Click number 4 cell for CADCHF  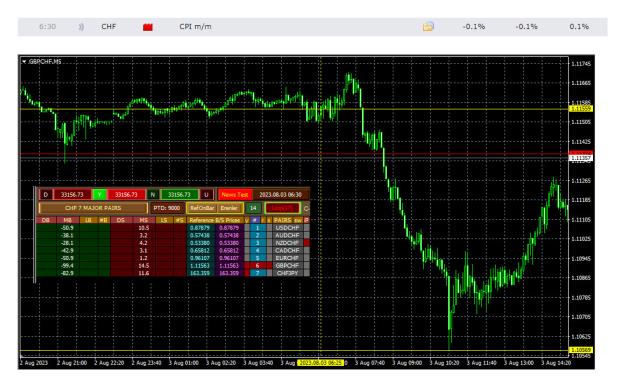pos(257,250)
